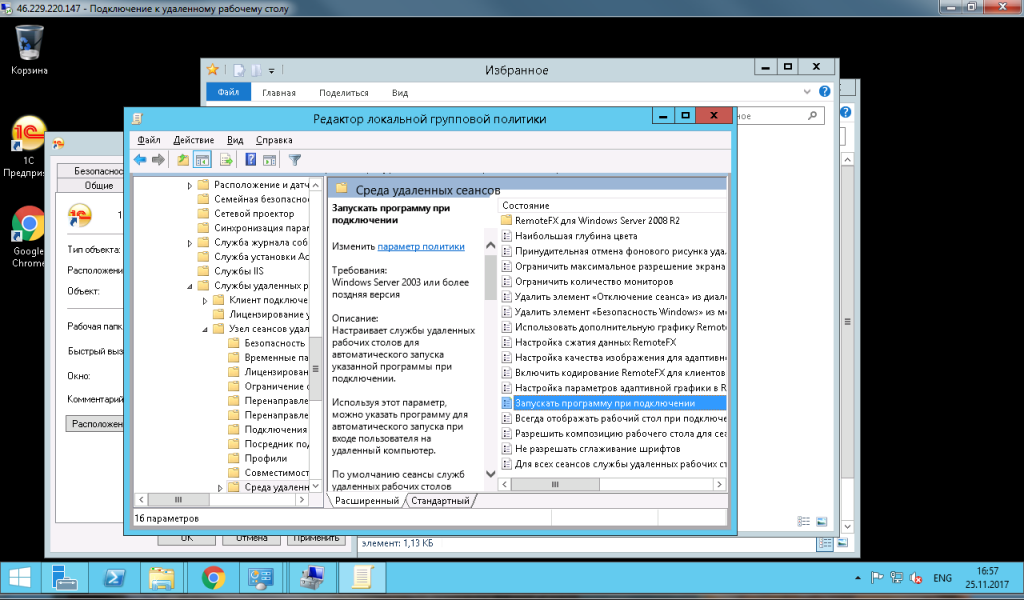The height and width of the screenshot is (600, 1024).
Task: Open the Вид ribbon tab in Explorer
Action: point(400,93)
